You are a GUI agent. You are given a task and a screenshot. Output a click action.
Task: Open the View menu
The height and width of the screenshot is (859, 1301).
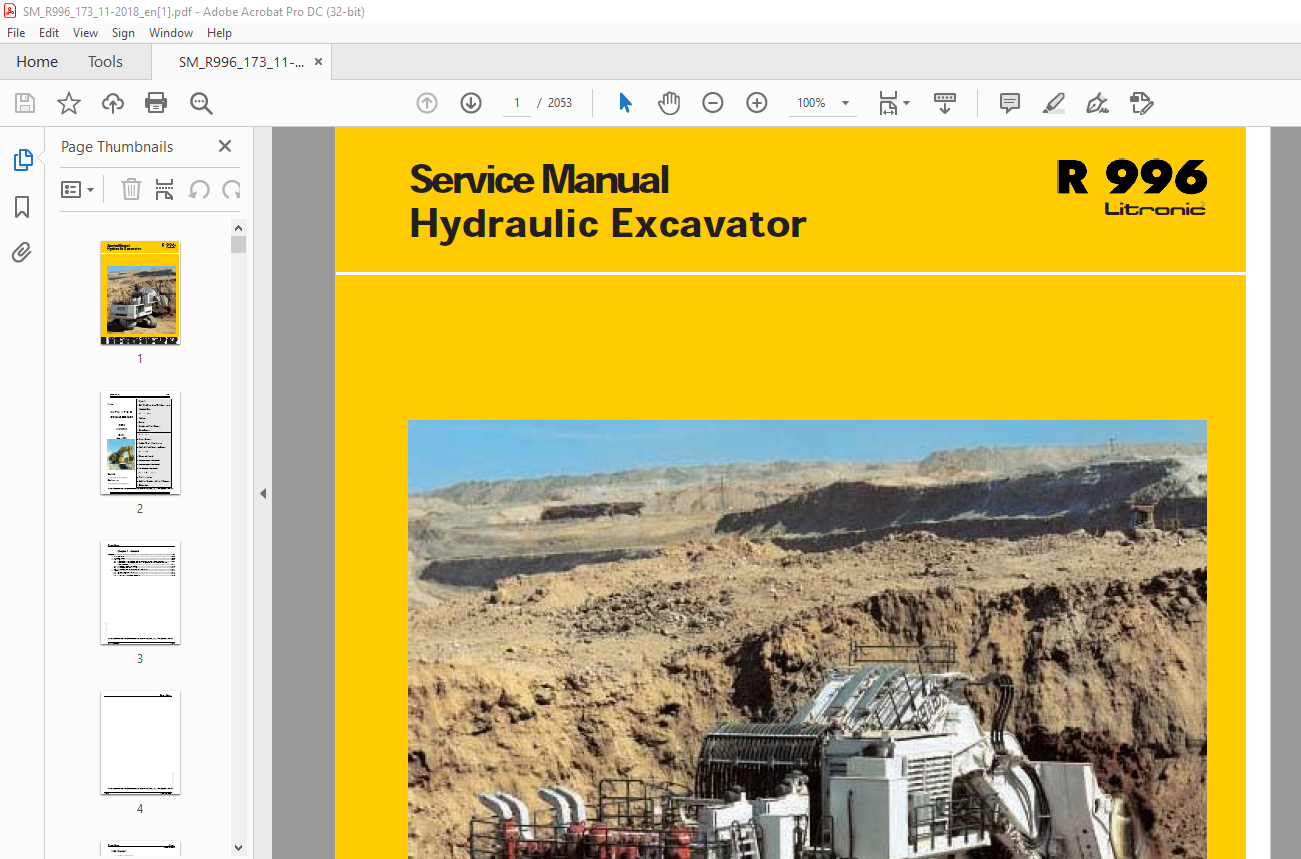85,33
